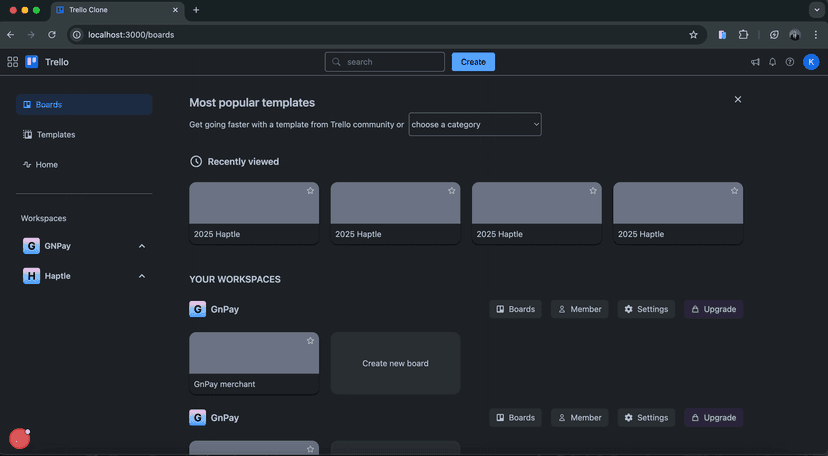The height and width of the screenshot is (456, 828).
Task: Collapse the Haptle workspace in sidebar
Action: tap(142, 276)
